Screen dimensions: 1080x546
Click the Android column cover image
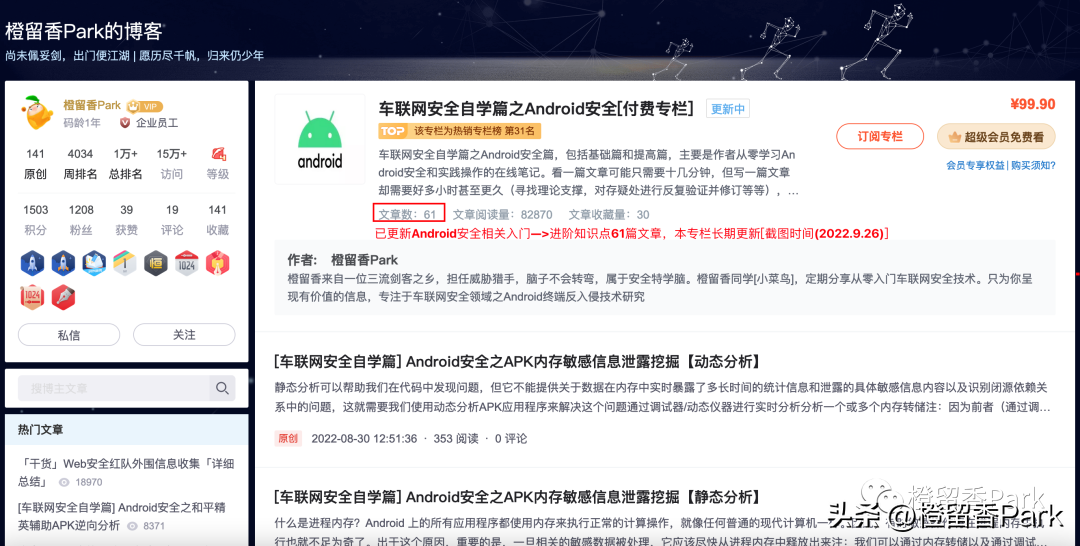320,140
